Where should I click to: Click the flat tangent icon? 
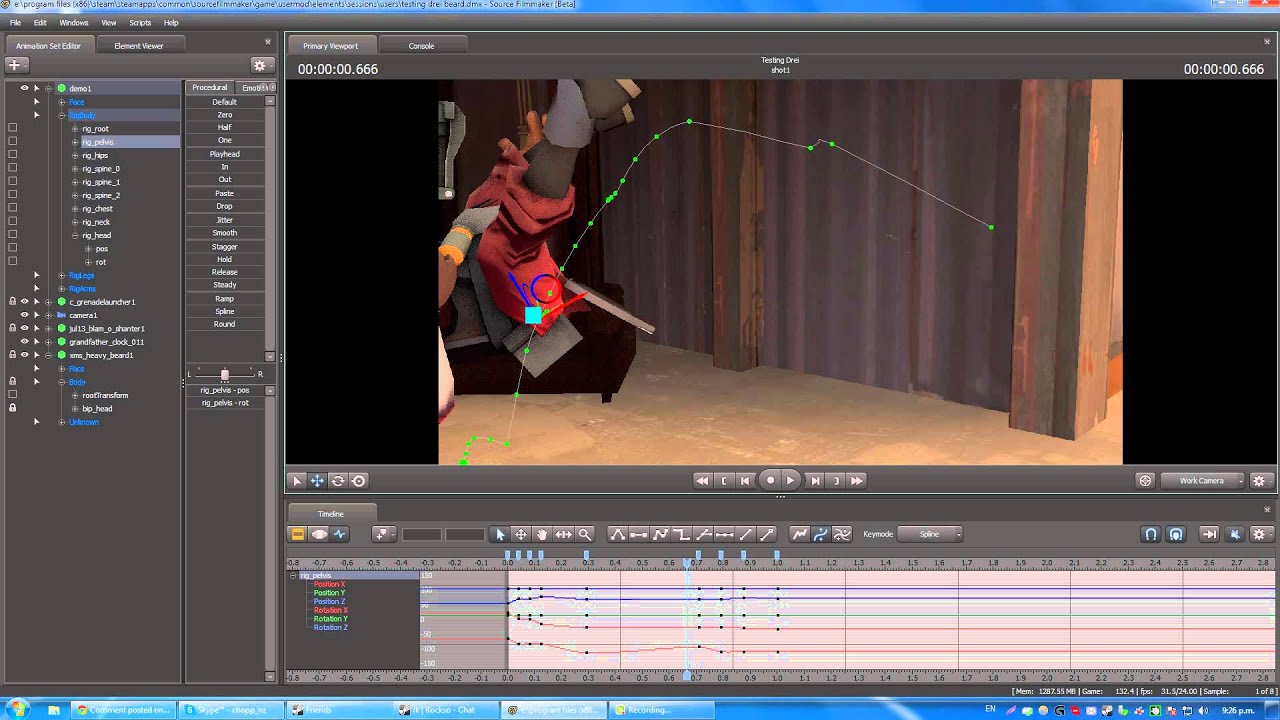coord(638,534)
